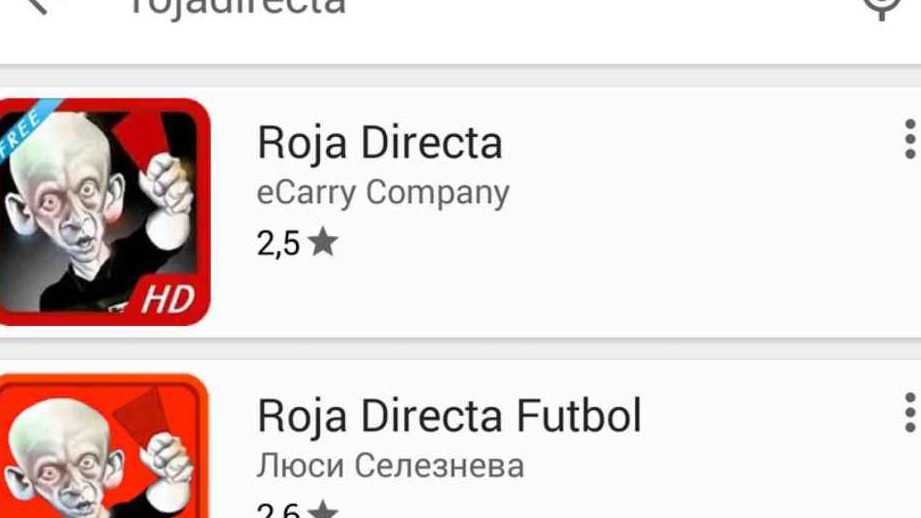Tap the star icon beside 2,5

(322, 243)
